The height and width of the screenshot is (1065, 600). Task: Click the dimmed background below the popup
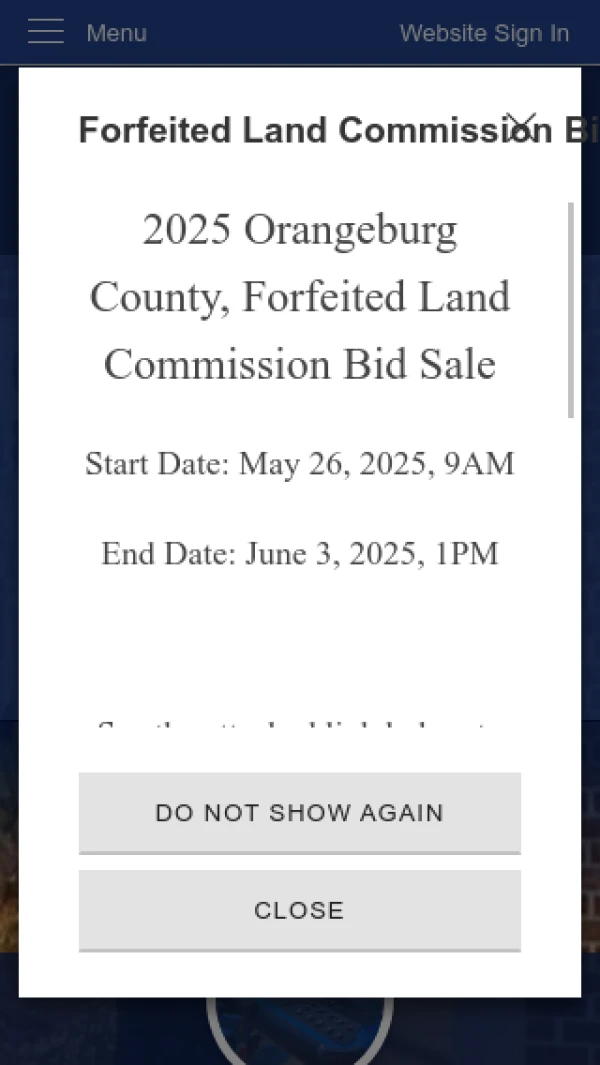pos(102,1031)
